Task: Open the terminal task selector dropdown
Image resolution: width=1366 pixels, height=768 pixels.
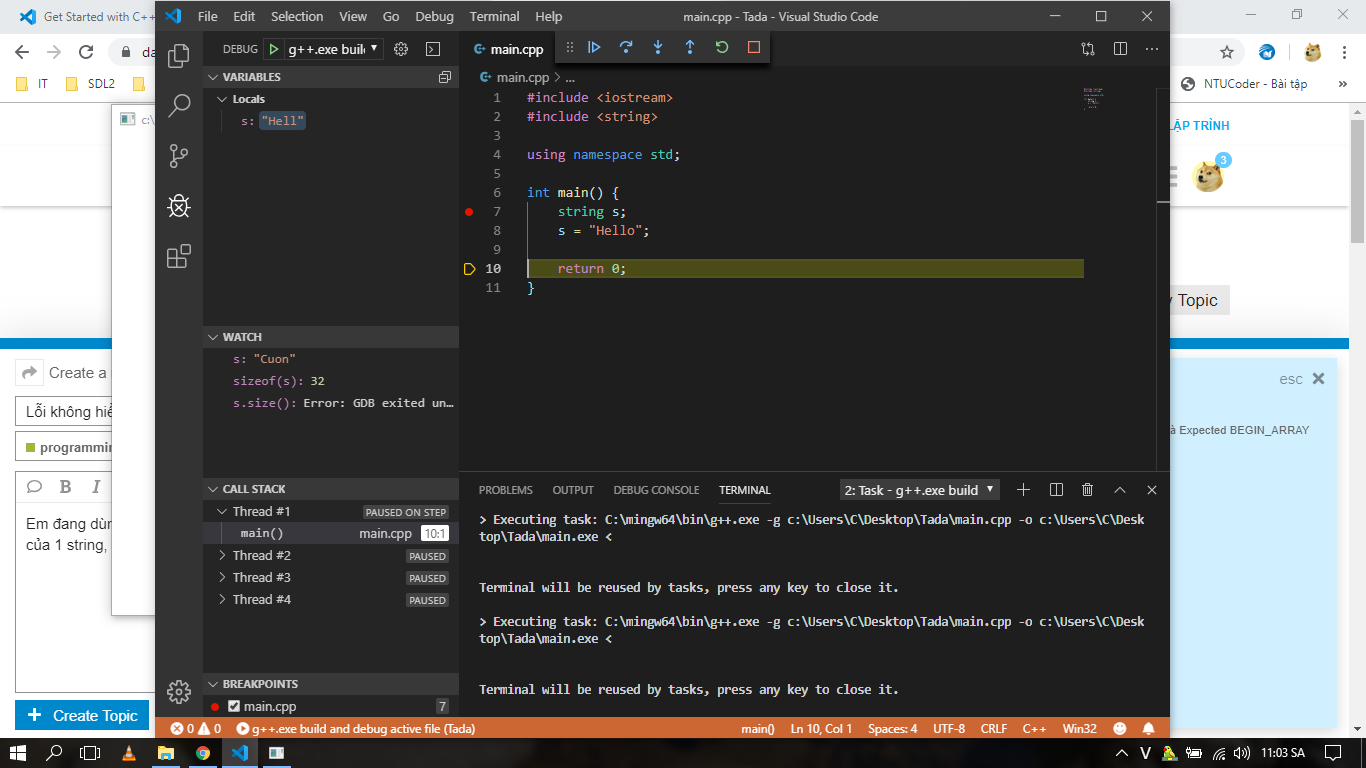Action: (x=919, y=490)
